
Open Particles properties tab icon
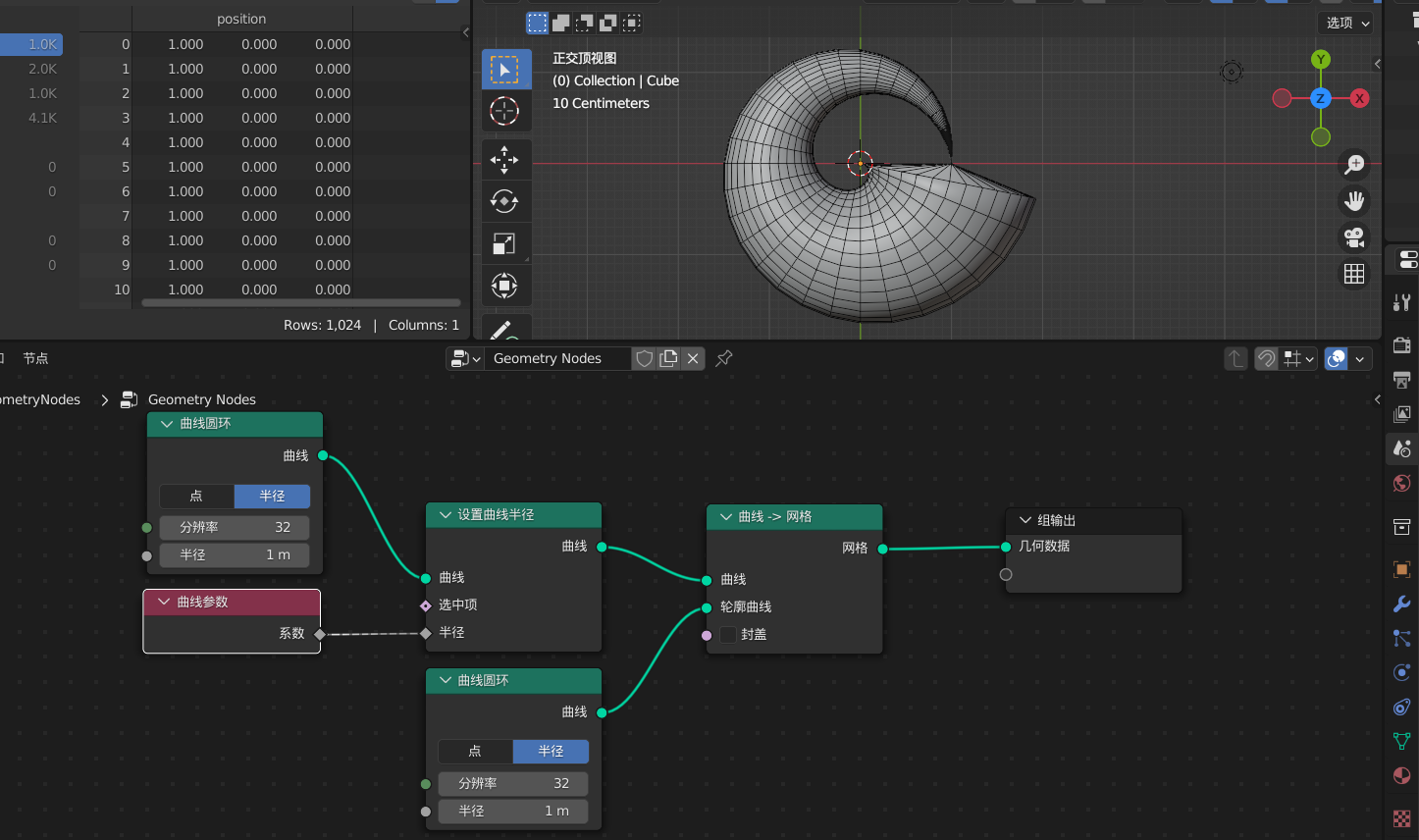tap(1402, 638)
